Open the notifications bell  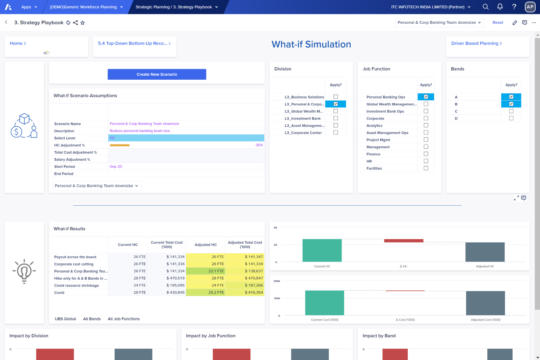(500, 7)
